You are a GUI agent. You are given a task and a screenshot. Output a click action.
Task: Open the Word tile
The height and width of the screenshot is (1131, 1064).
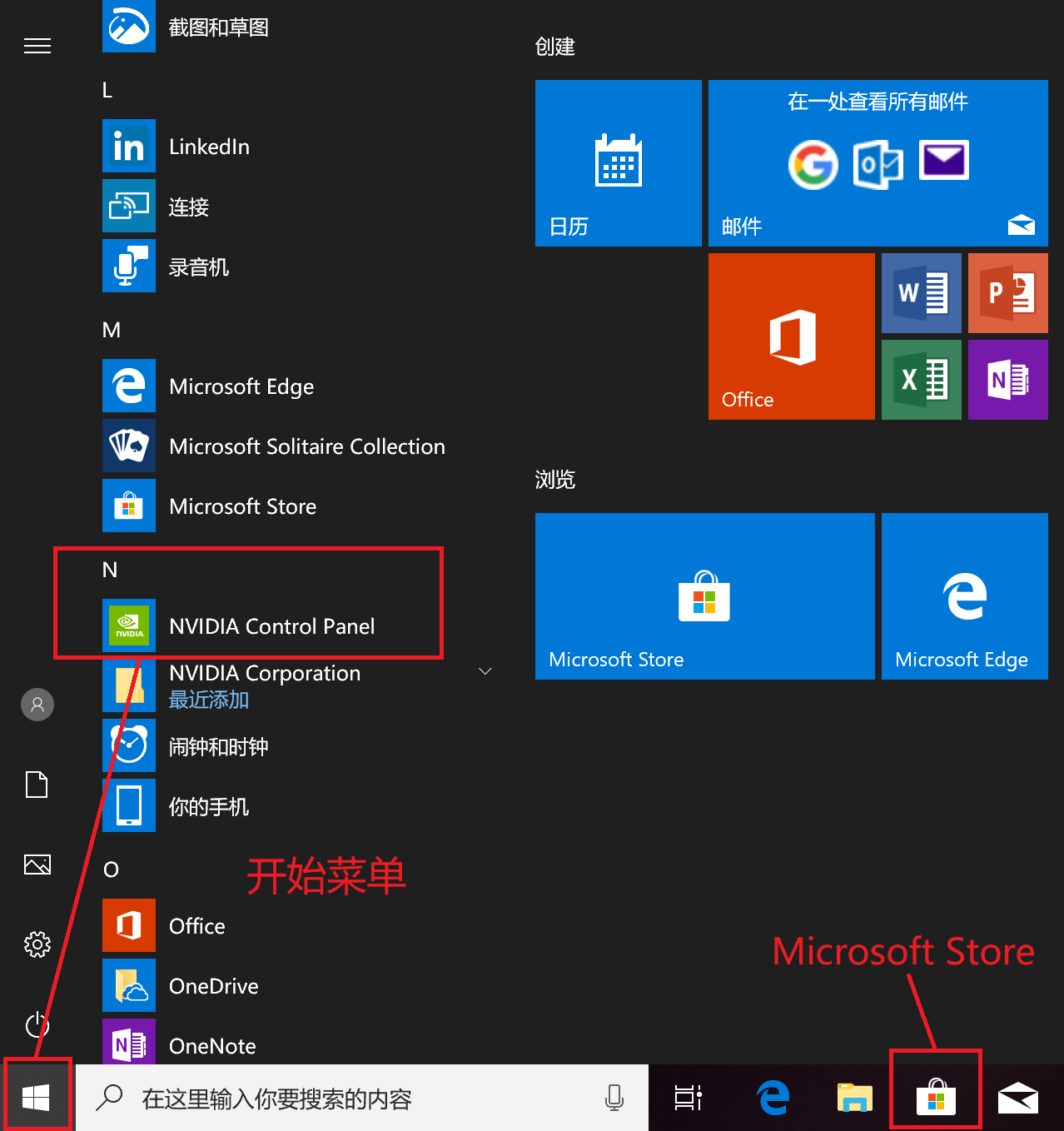[x=921, y=293]
